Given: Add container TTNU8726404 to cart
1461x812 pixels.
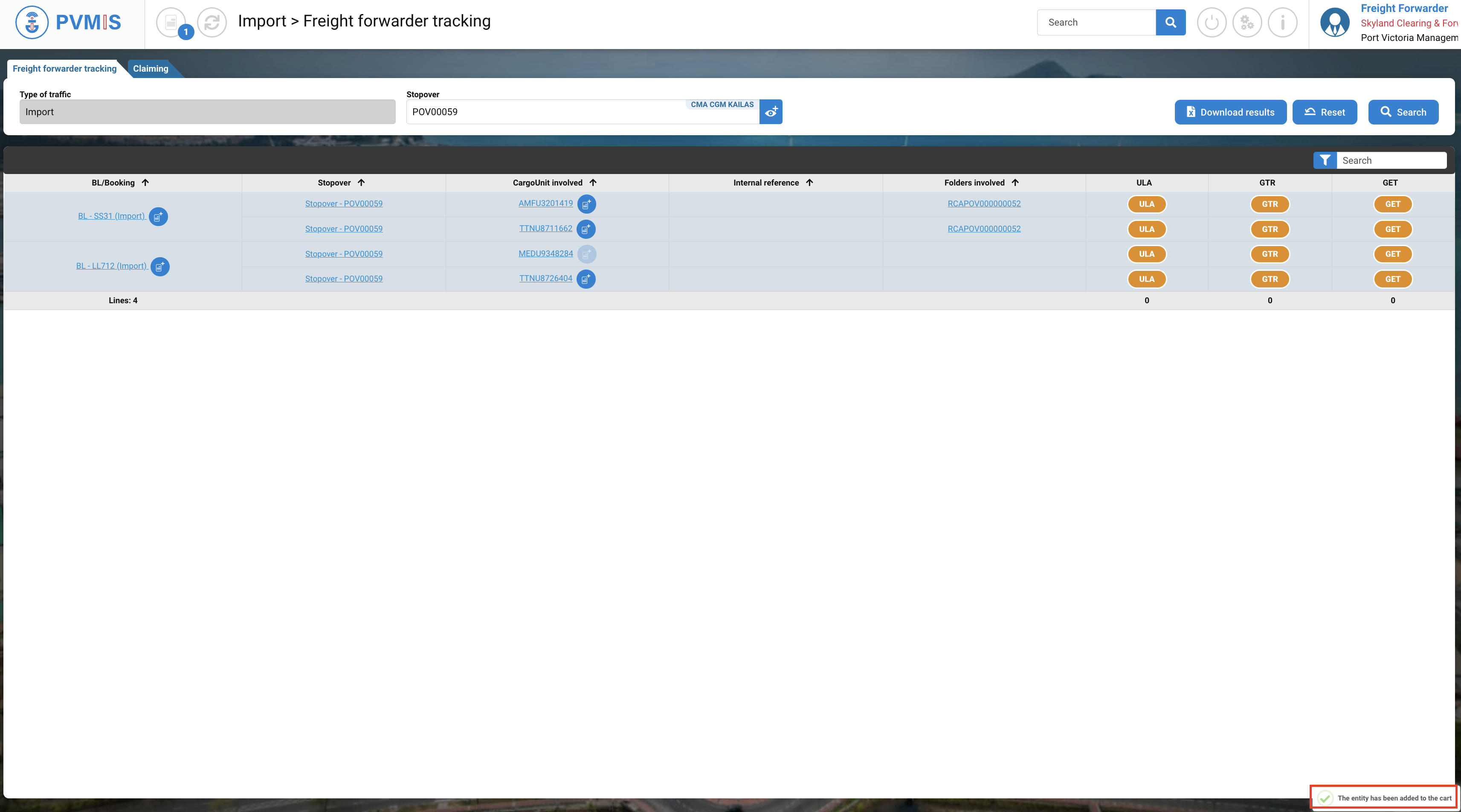Looking at the screenshot, I should [586, 279].
